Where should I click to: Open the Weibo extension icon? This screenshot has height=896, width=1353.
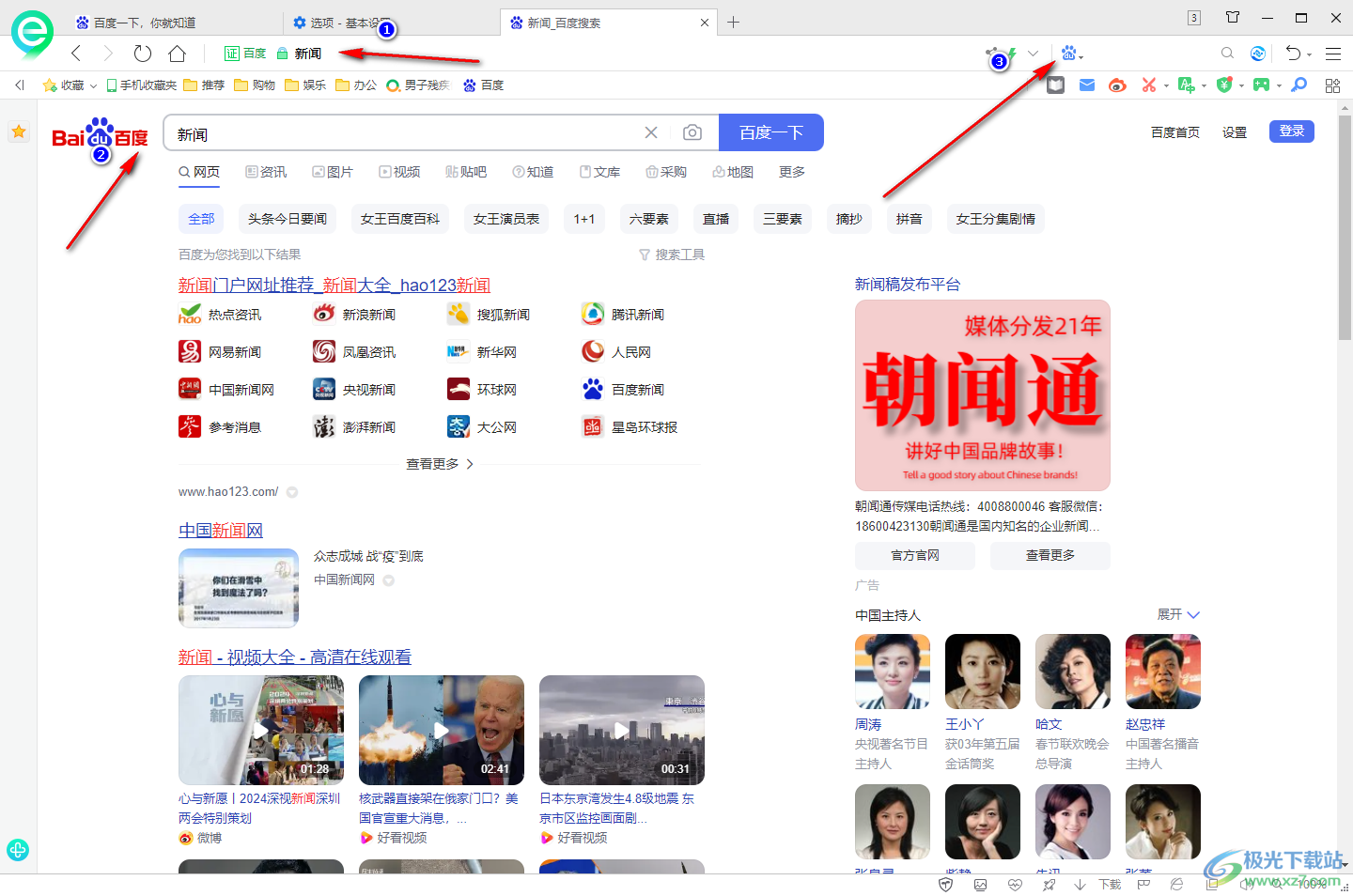[x=1117, y=85]
